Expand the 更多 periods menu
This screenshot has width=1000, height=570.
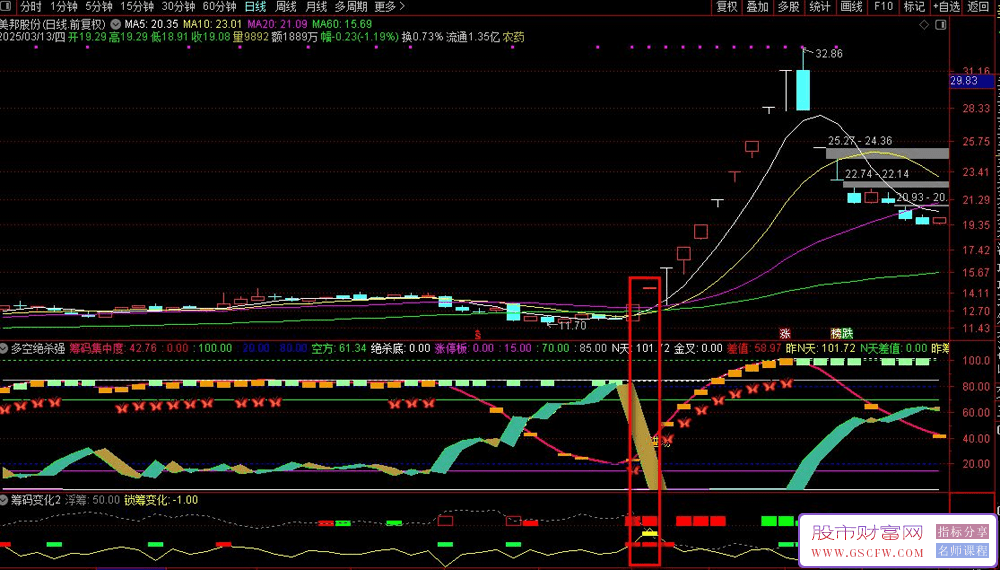point(389,7)
